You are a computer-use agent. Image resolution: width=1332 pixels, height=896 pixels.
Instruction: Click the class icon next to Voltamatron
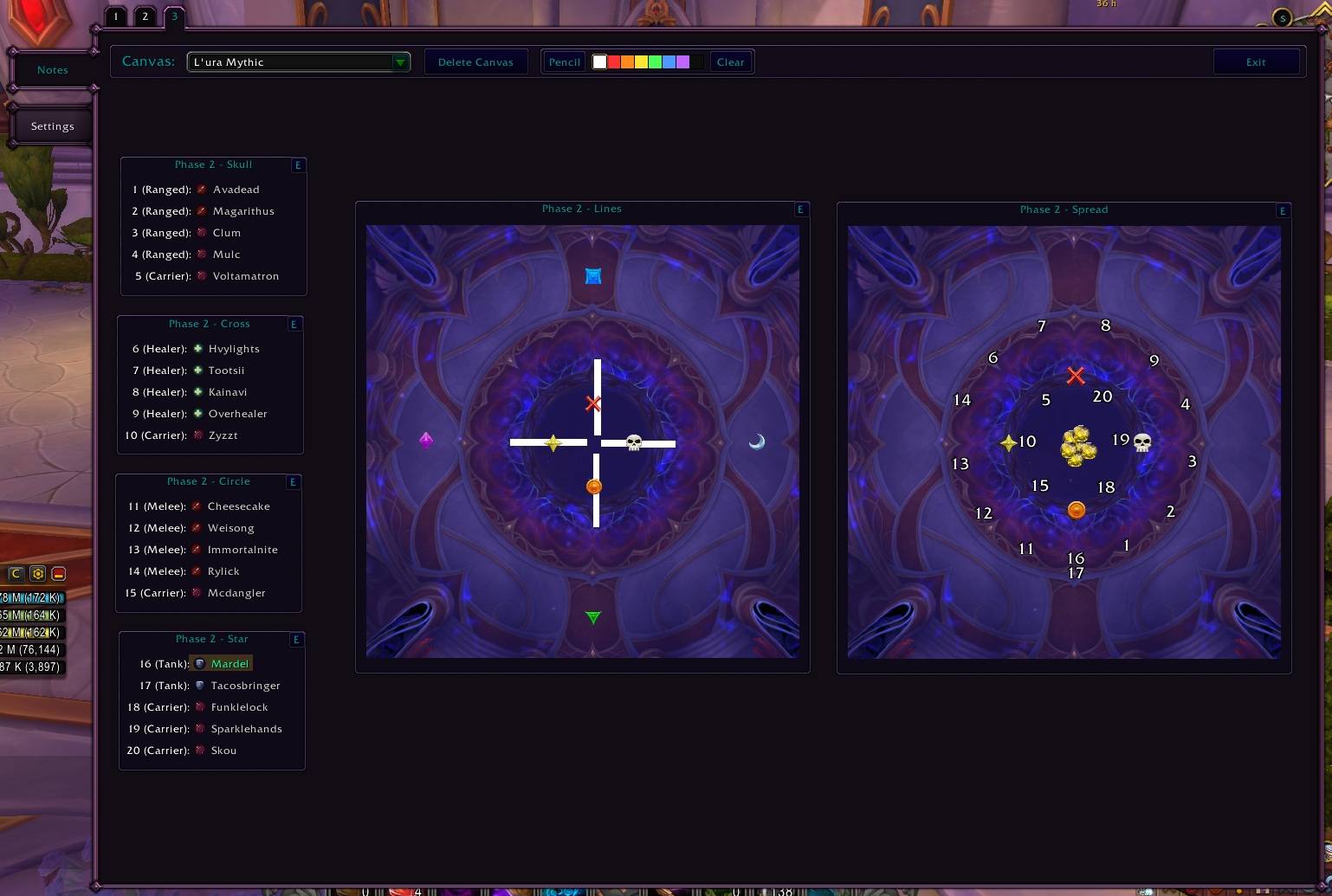(x=201, y=276)
